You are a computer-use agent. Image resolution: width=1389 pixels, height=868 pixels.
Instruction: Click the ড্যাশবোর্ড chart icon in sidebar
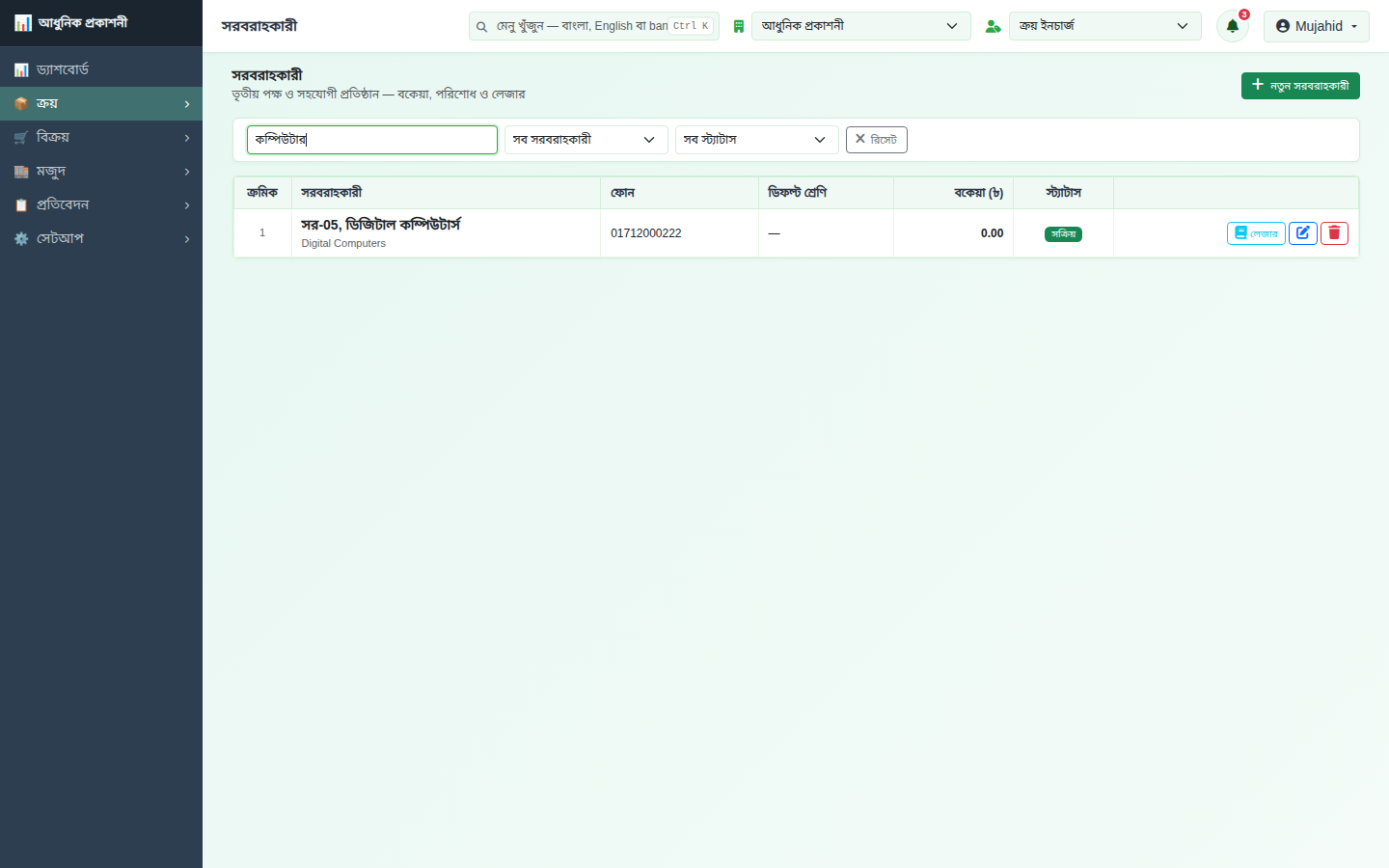click(x=21, y=69)
